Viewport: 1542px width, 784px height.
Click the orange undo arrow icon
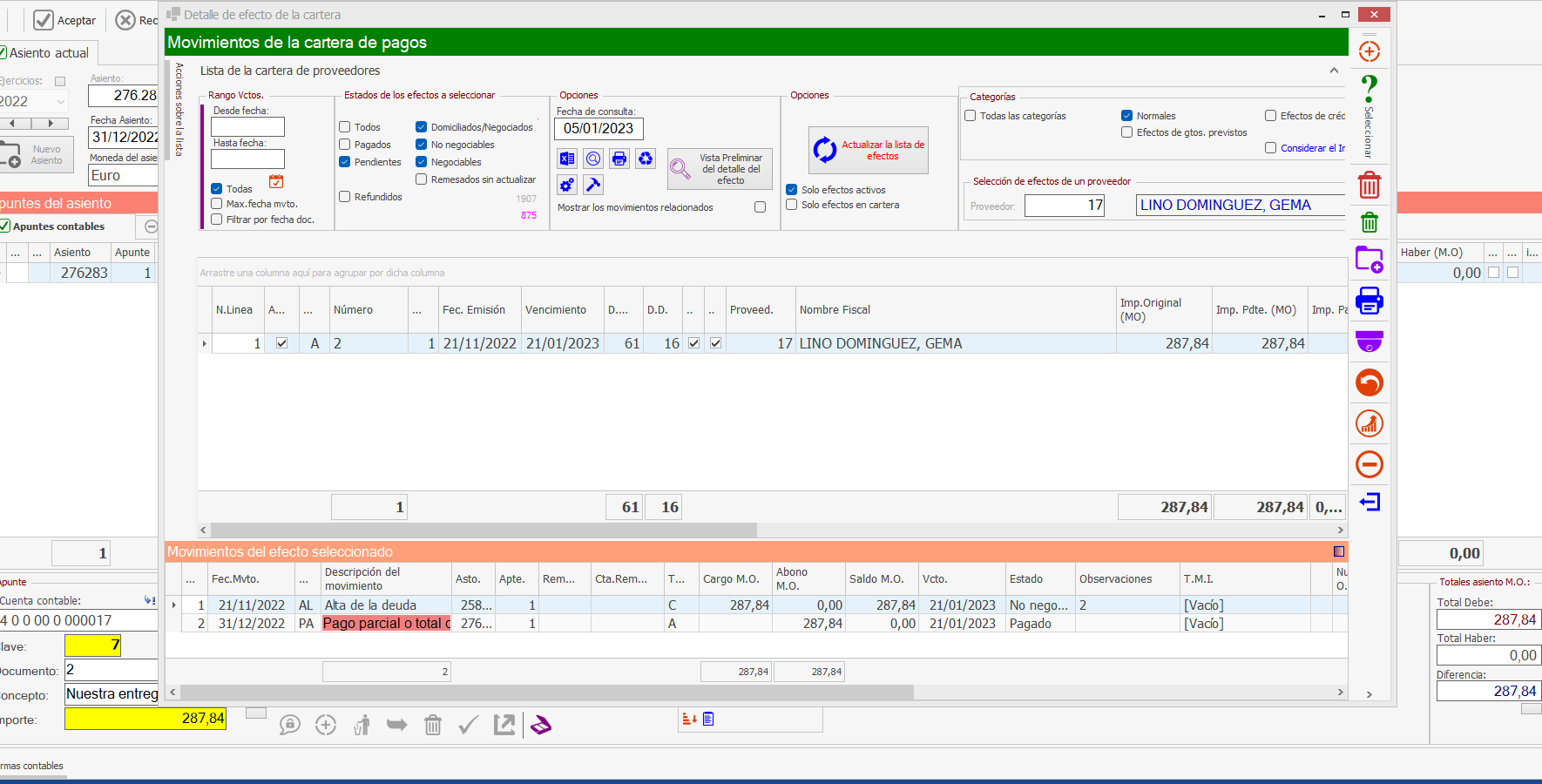1370,382
